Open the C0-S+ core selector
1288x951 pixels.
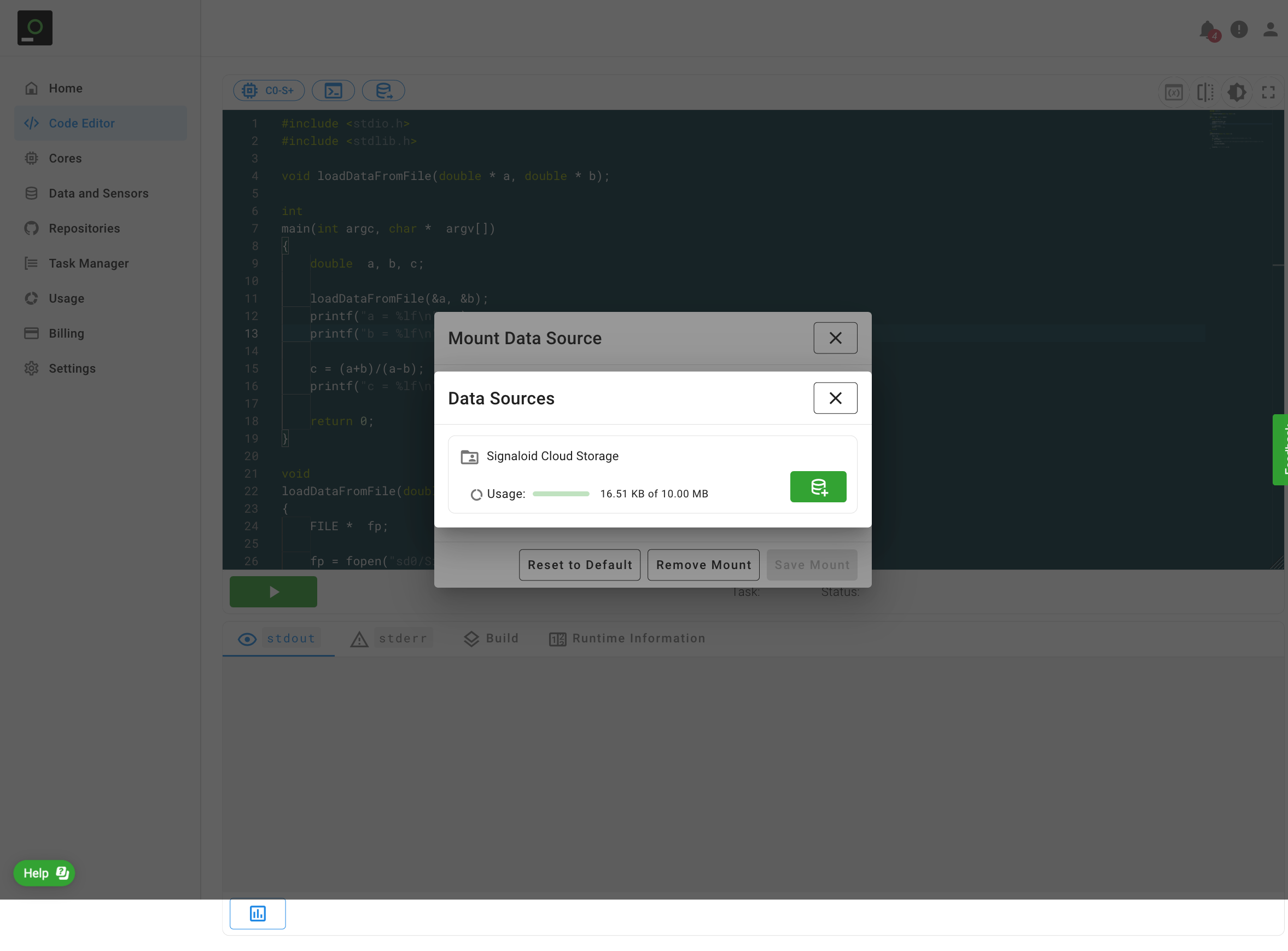[269, 90]
